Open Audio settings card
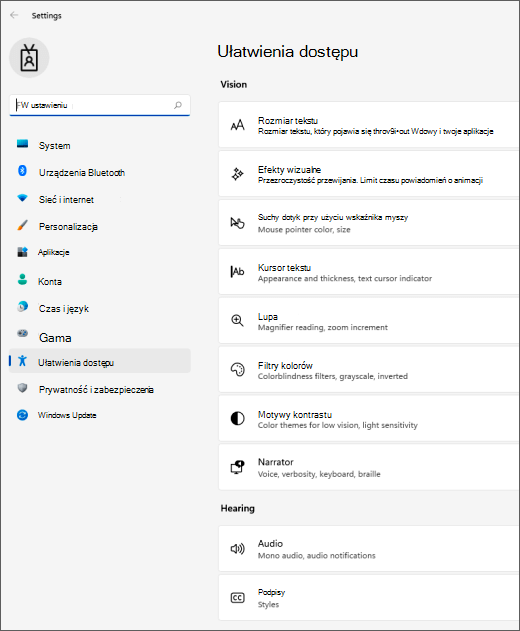Viewport: 520px width, 631px height. [368, 549]
